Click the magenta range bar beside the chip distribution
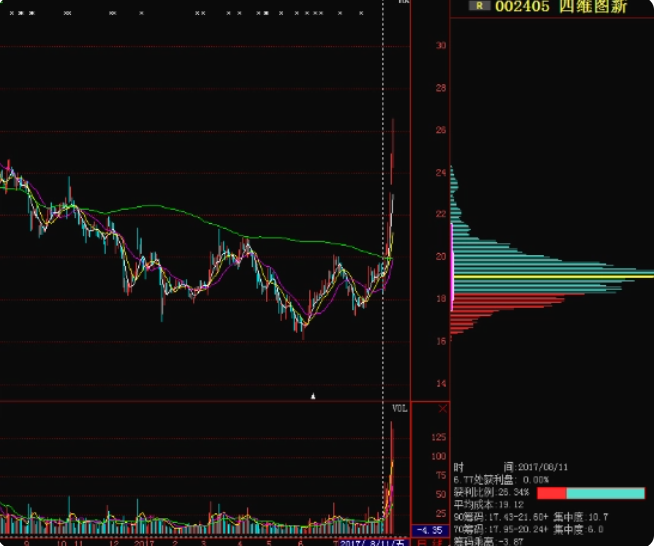 pos(452,267)
